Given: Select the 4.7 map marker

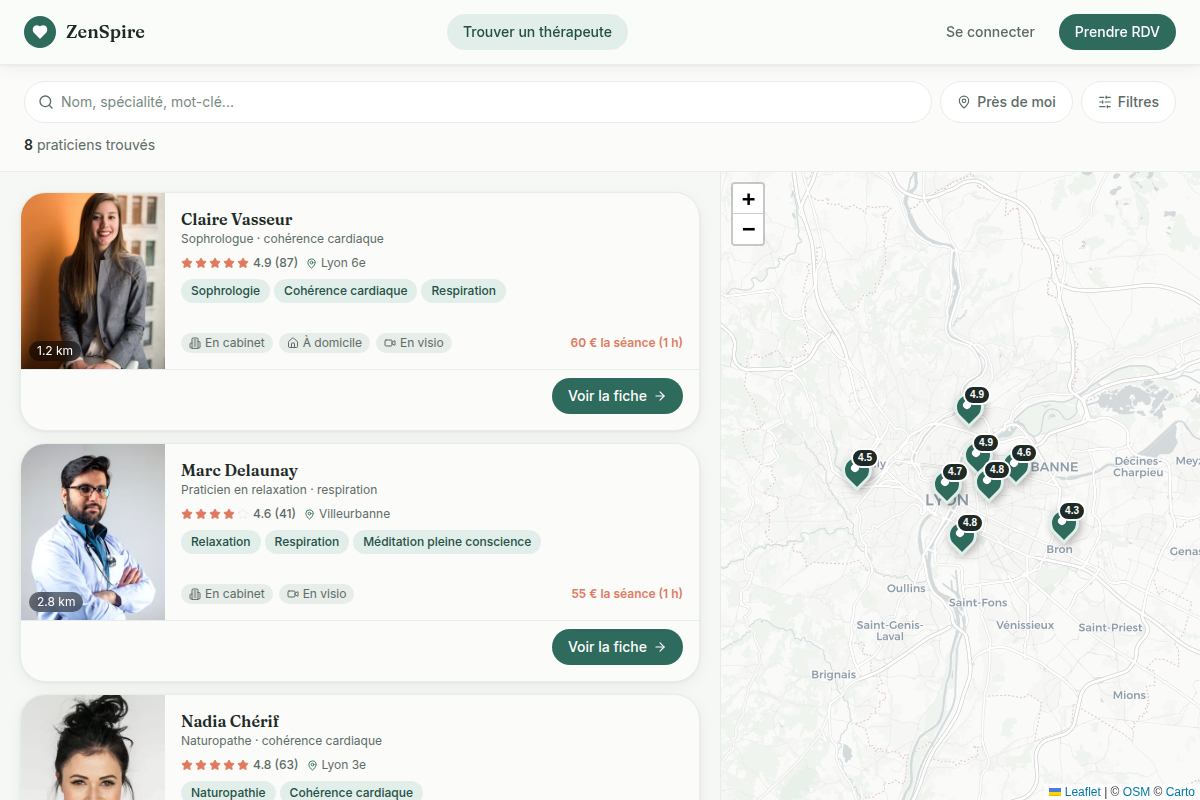Looking at the screenshot, I should [947, 484].
